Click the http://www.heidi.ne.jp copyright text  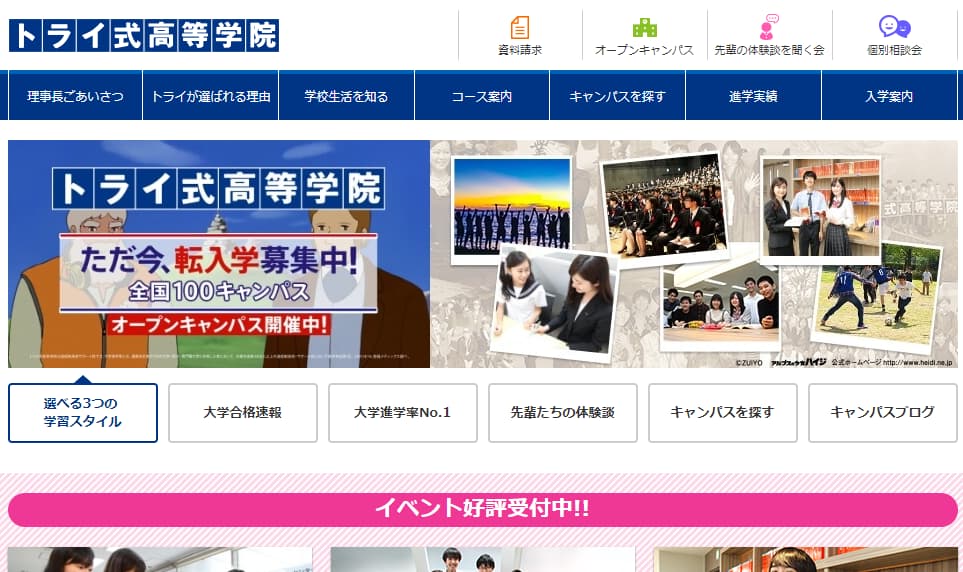click(x=918, y=362)
